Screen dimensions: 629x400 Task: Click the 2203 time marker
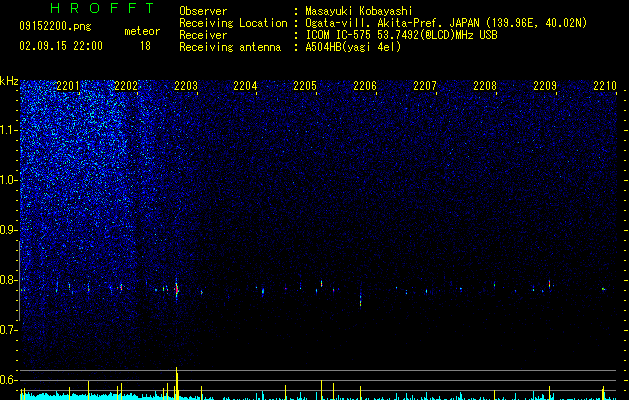click(x=186, y=86)
